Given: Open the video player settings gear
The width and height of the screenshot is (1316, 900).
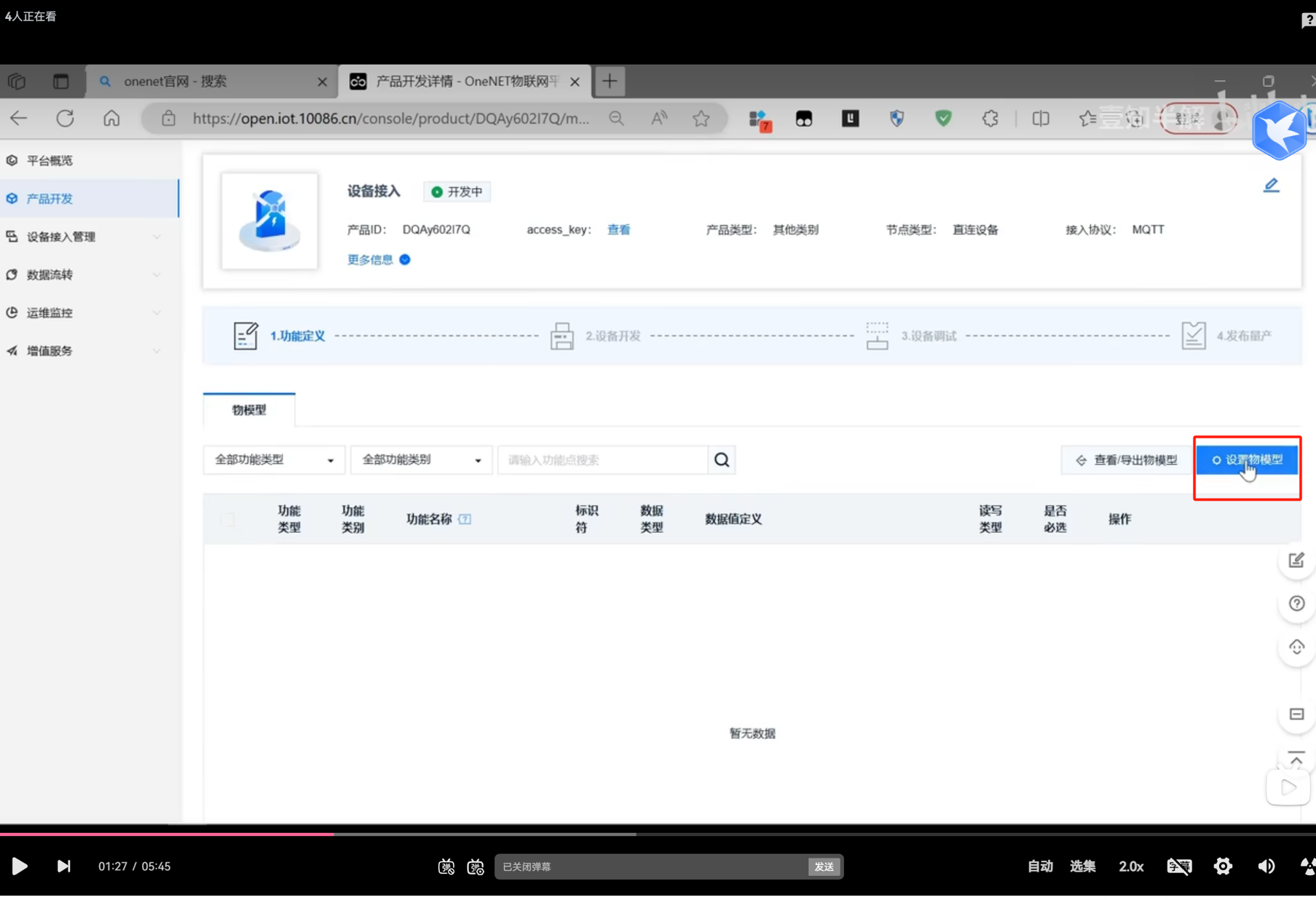Looking at the screenshot, I should [x=1222, y=867].
